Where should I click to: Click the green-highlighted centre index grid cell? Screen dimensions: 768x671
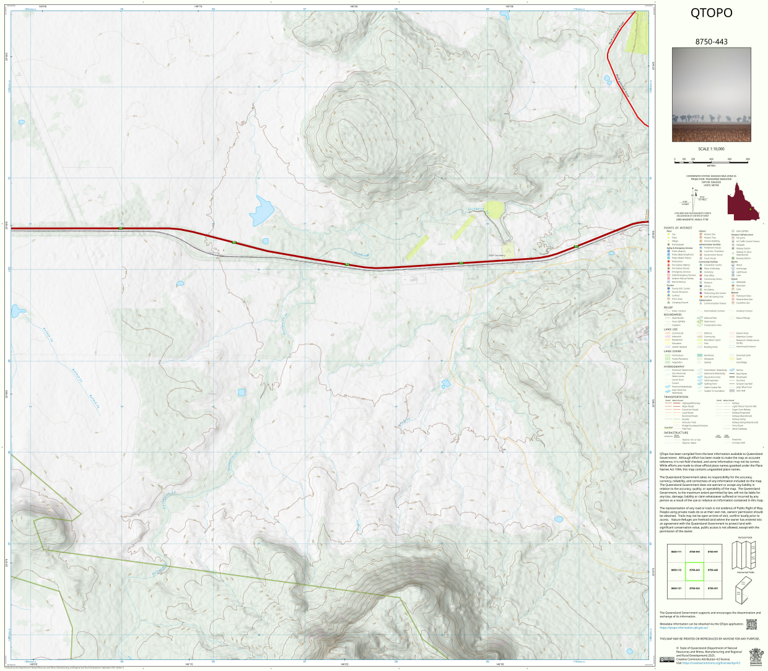[x=695, y=571]
